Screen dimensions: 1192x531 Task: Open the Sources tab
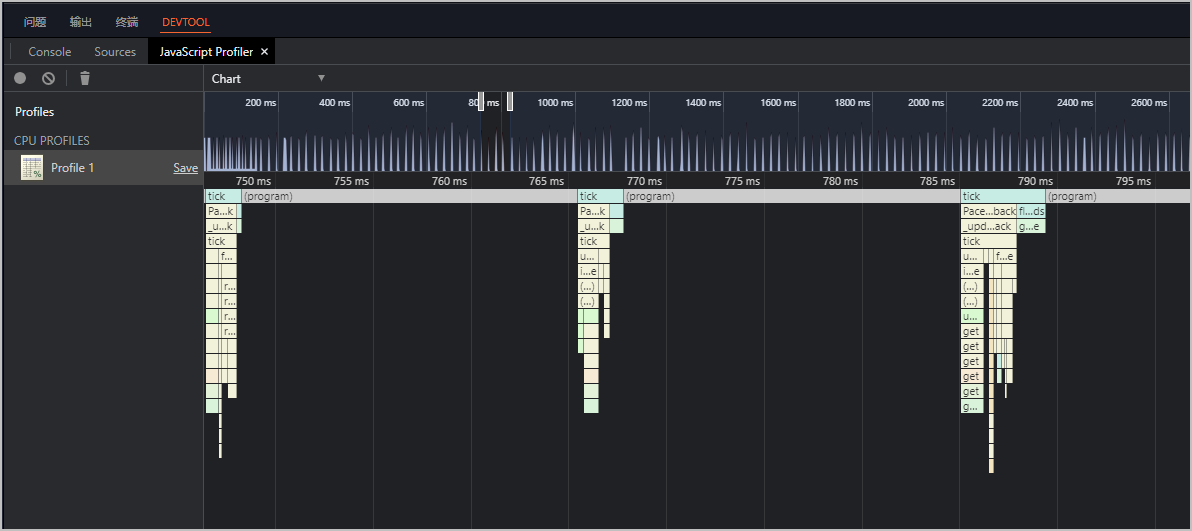tap(115, 52)
